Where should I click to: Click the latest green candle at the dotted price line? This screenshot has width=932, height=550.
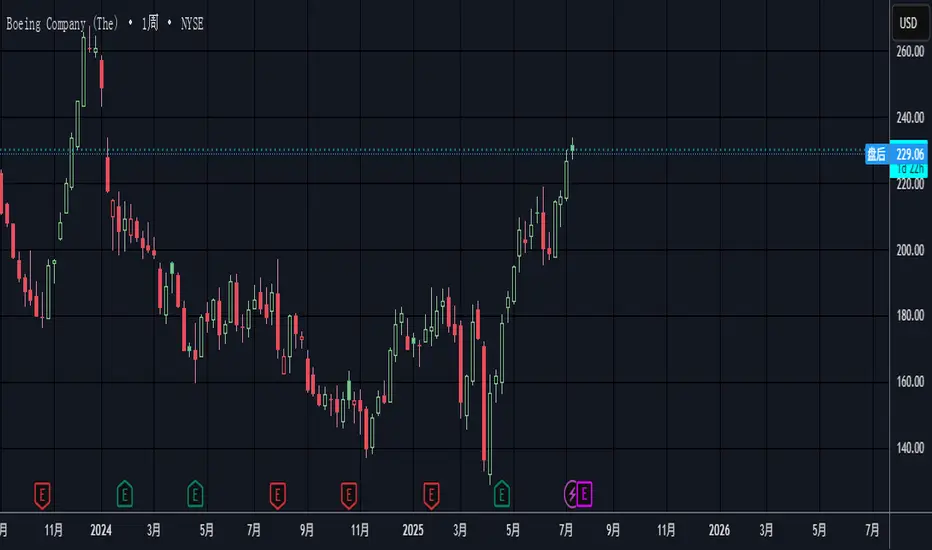pyautogui.click(x=573, y=149)
